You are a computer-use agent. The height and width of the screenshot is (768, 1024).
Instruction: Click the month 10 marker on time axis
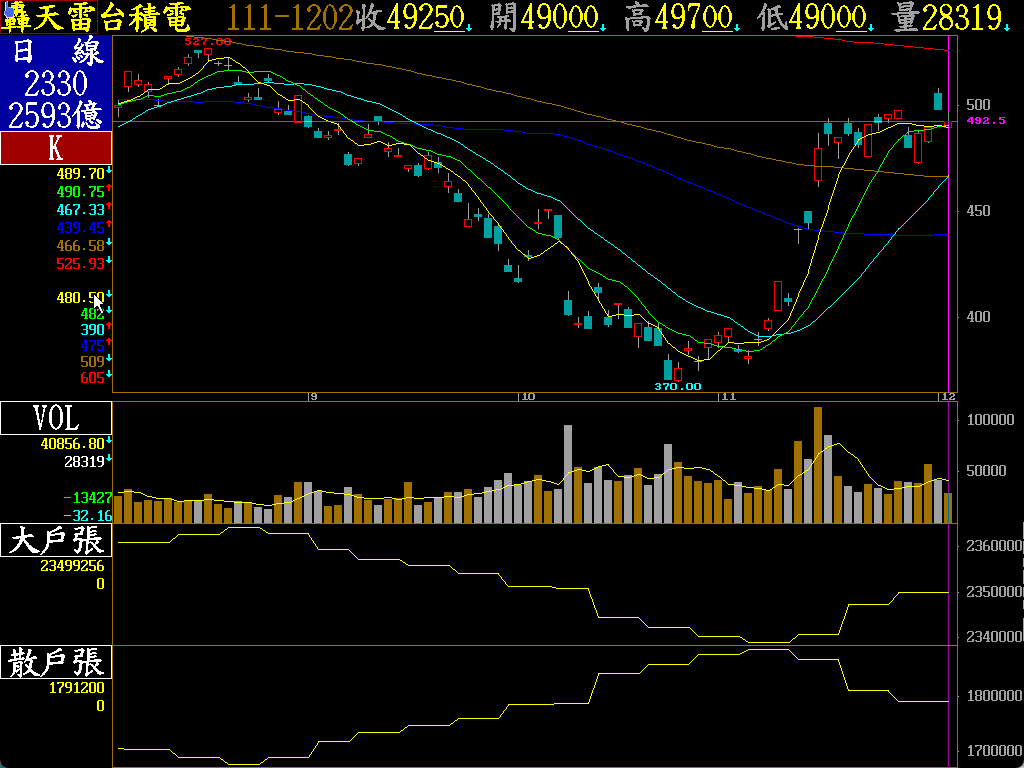[526, 397]
